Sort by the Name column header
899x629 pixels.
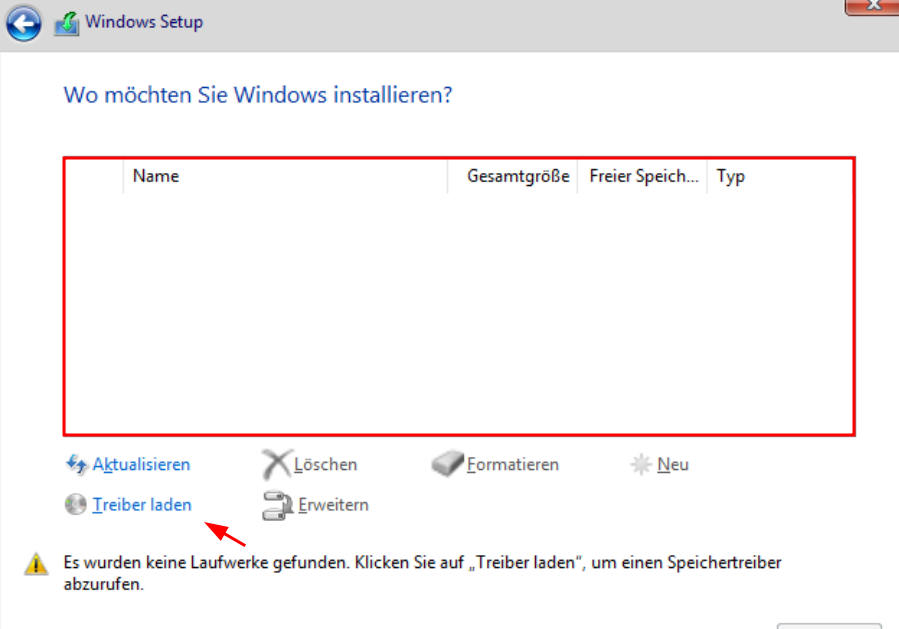point(285,176)
